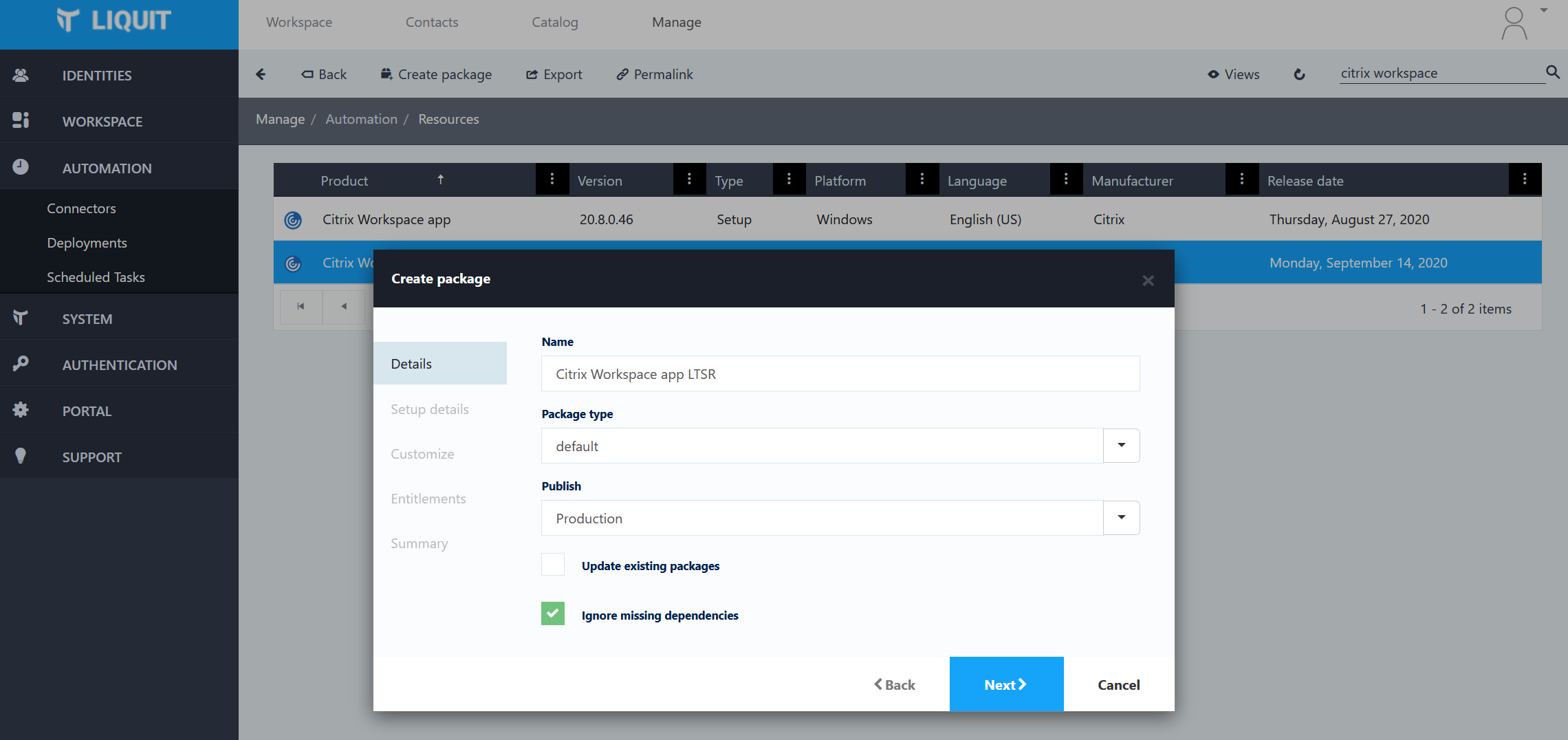Open Product column options menu

tap(552, 179)
